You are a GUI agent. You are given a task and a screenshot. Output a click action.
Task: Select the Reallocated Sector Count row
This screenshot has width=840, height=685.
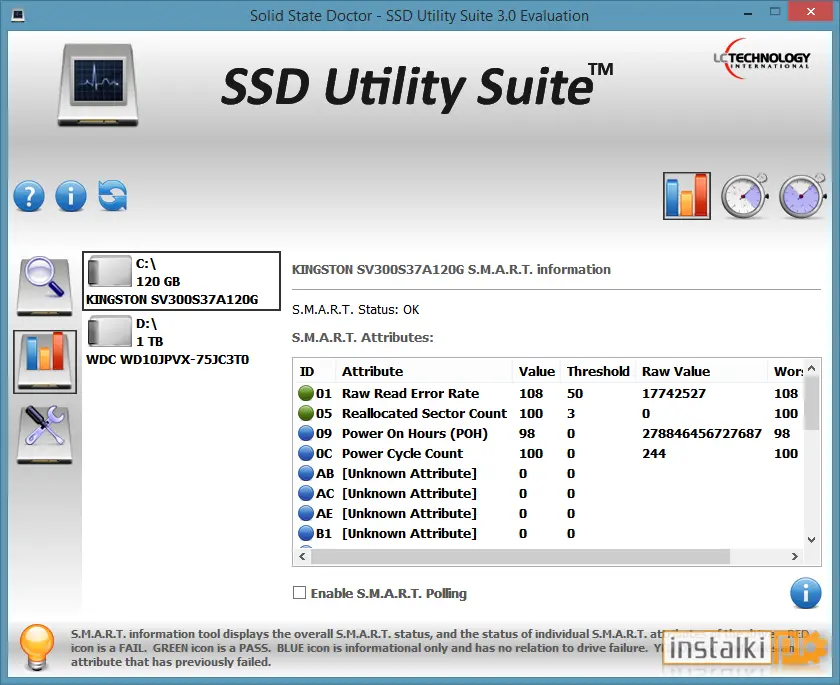point(549,413)
